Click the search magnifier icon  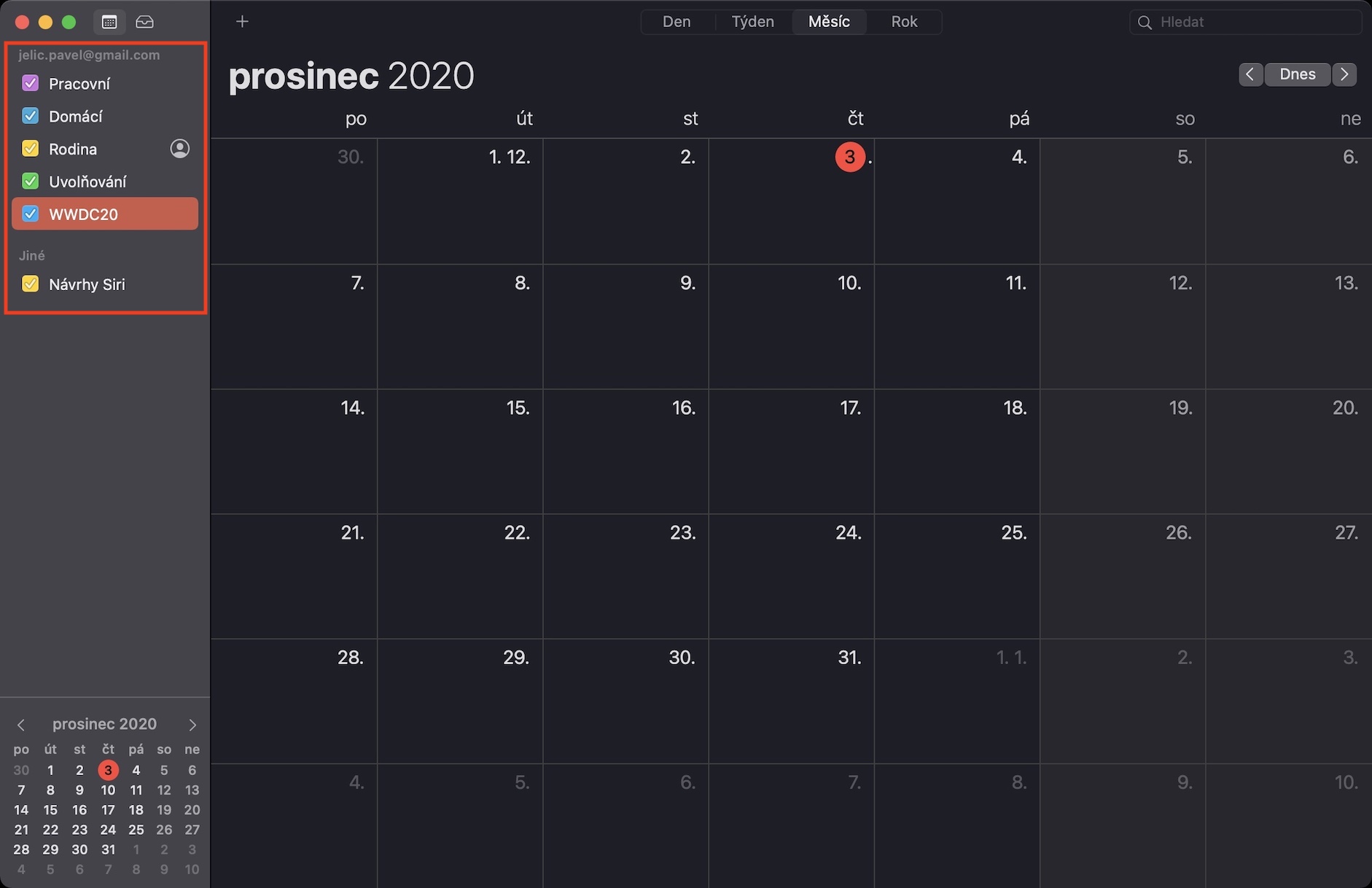1145,23
